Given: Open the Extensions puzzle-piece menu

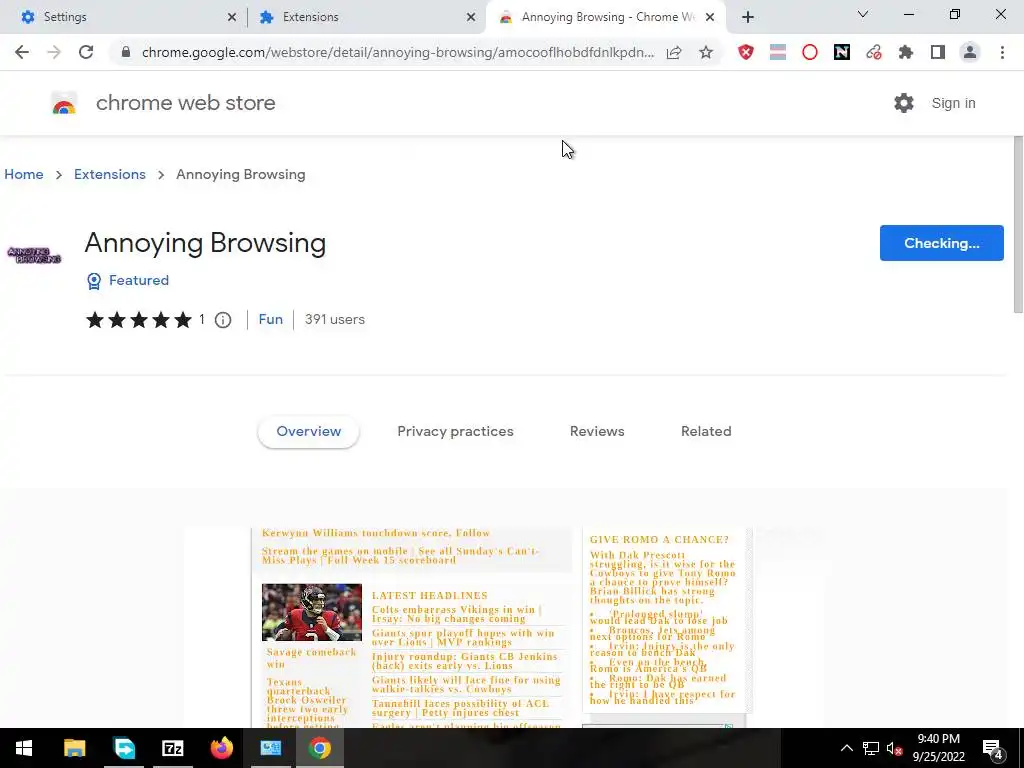Looking at the screenshot, I should pyautogui.click(x=906, y=52).
